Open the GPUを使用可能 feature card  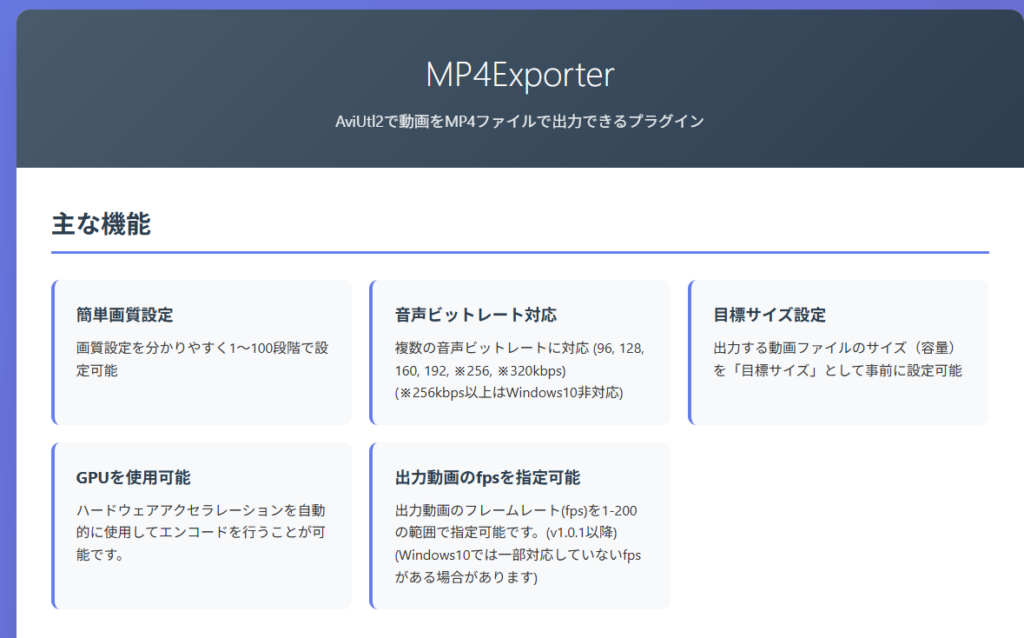pos(202,520)
